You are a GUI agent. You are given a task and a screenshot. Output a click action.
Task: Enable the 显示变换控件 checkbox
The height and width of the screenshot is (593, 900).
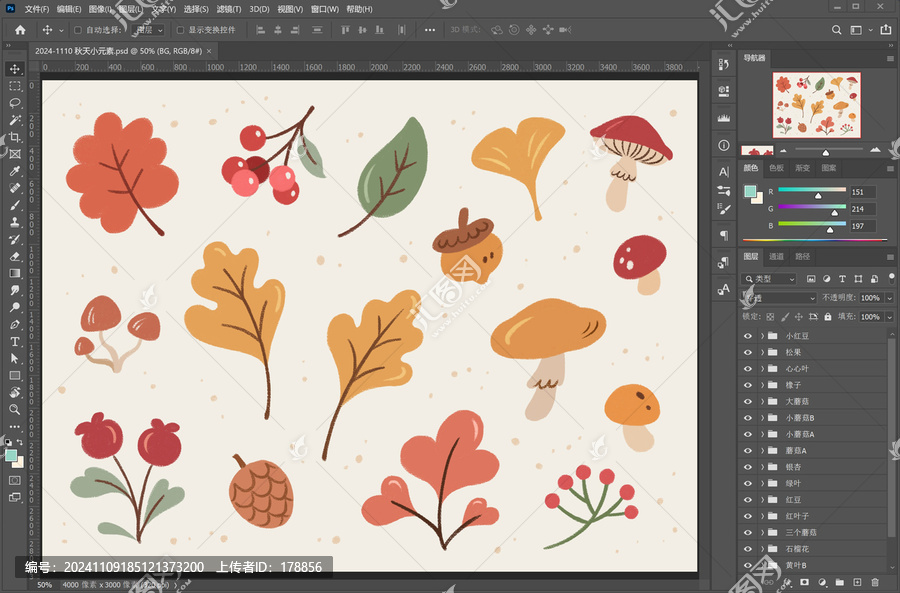tap(180, 30)
